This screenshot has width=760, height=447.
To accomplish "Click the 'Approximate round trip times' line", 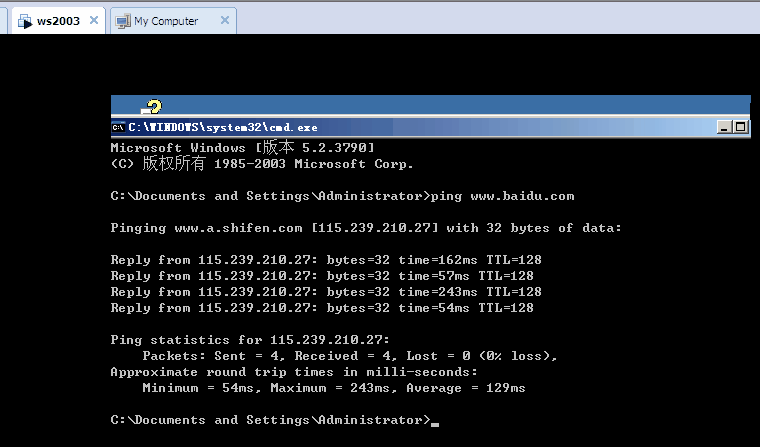I will click(294, 372).
